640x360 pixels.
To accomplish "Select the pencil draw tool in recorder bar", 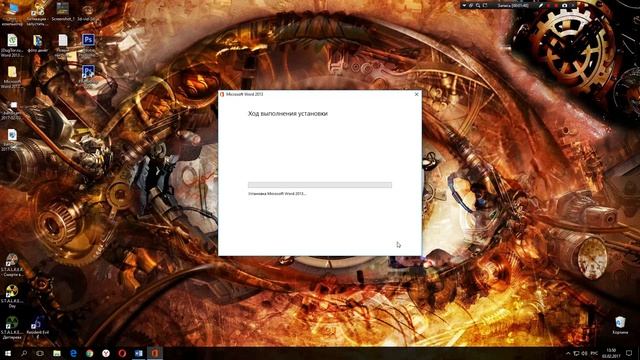I will point(541,6).
